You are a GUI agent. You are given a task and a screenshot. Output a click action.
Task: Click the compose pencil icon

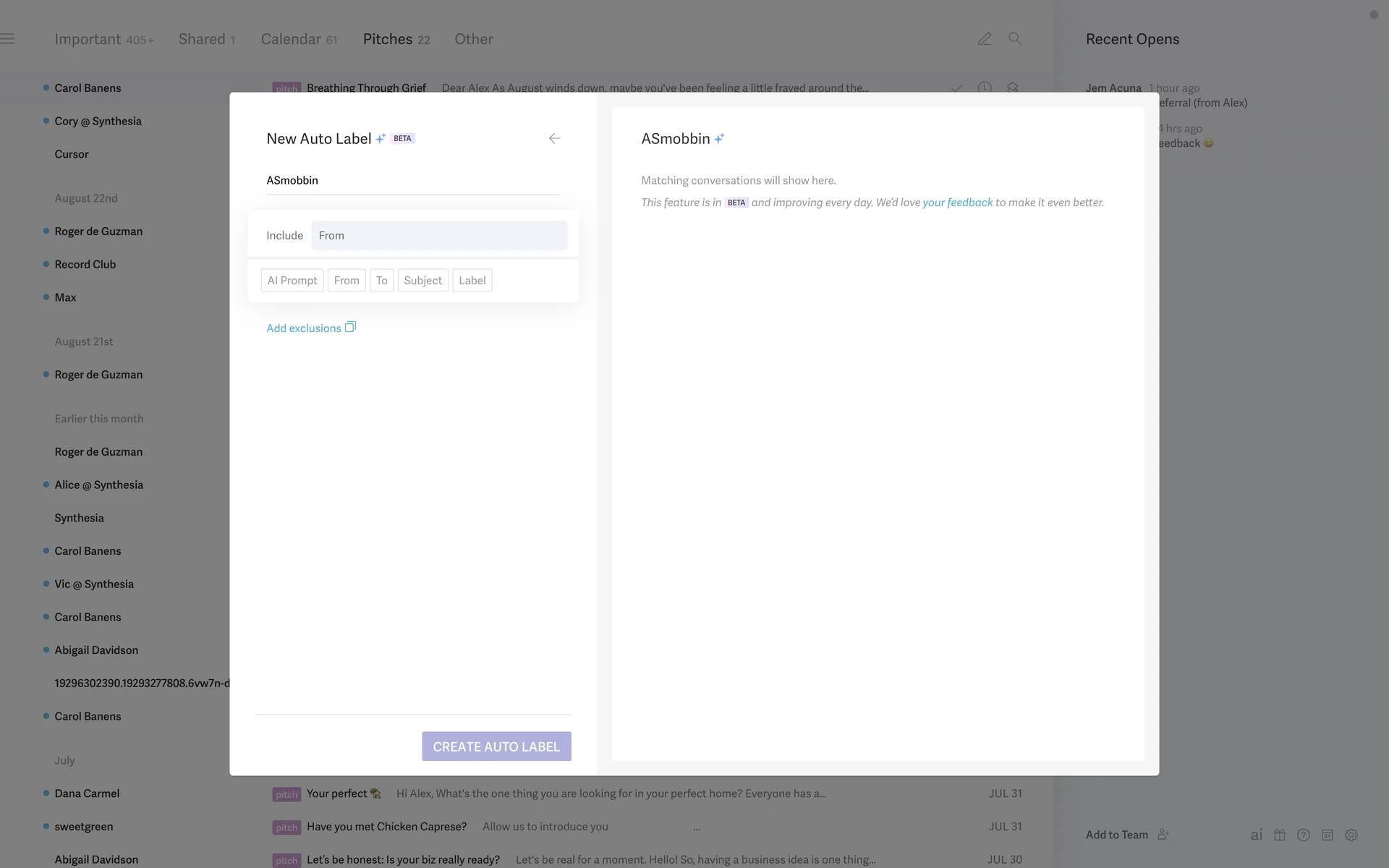(x=985, y=39)
